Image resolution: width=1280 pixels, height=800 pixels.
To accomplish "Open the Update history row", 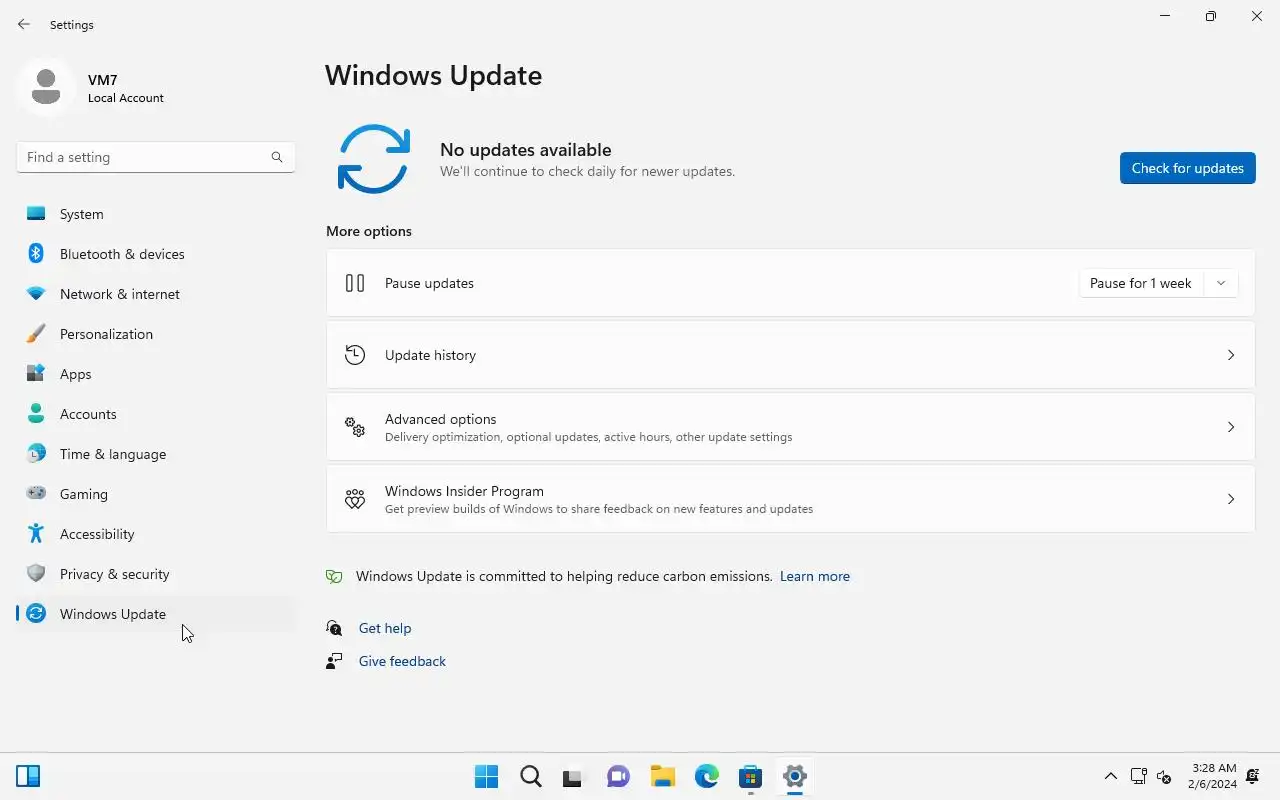I will coord(790,355).
